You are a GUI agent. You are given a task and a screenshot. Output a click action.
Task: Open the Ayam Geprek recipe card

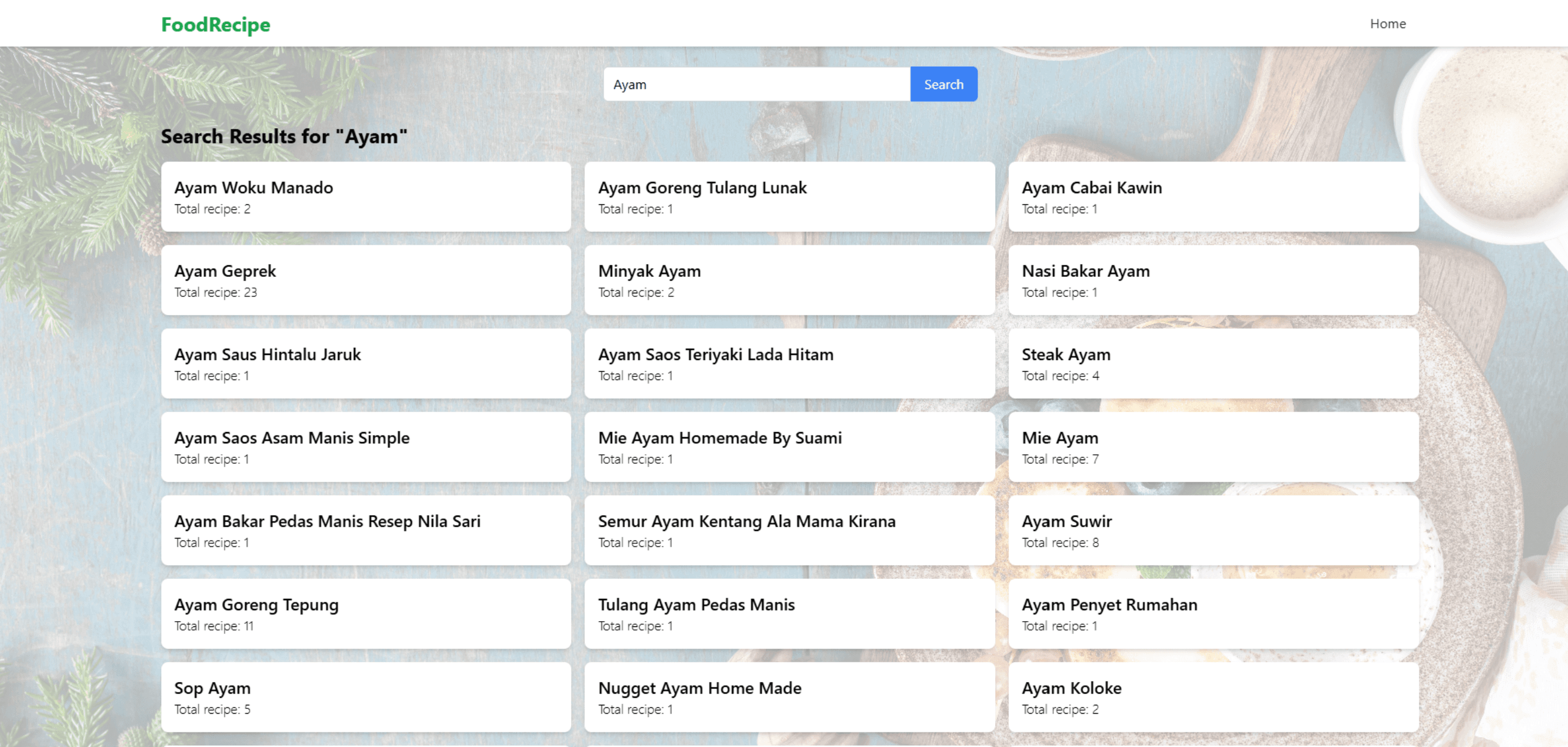365,280
